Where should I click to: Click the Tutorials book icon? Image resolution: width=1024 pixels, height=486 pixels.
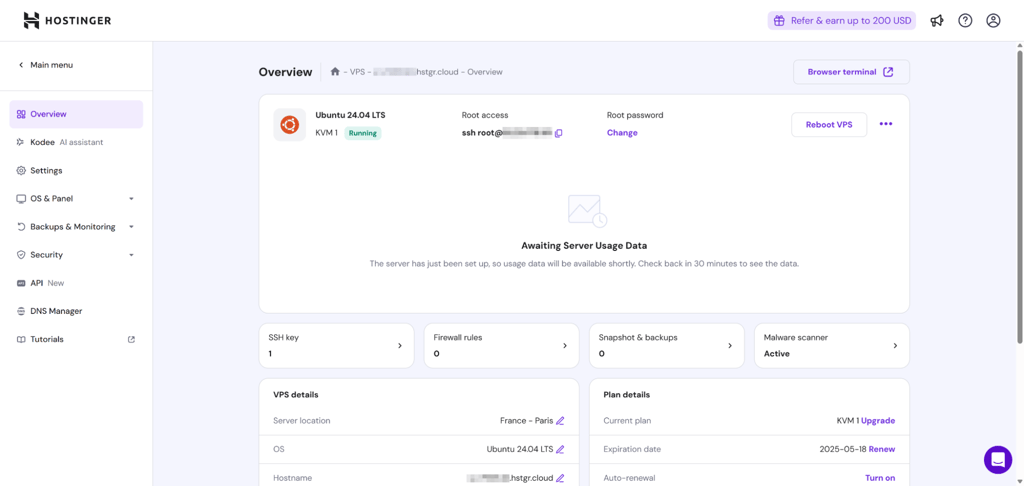21,340
